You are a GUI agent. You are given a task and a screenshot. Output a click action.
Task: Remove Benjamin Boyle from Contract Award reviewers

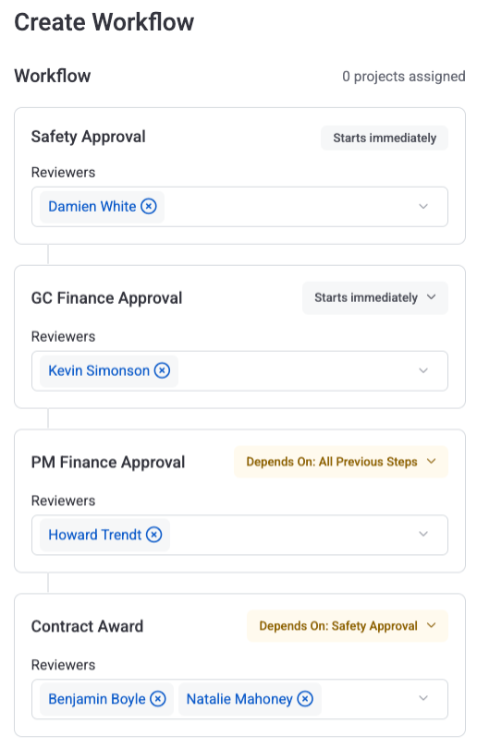[x=158, y=699]
